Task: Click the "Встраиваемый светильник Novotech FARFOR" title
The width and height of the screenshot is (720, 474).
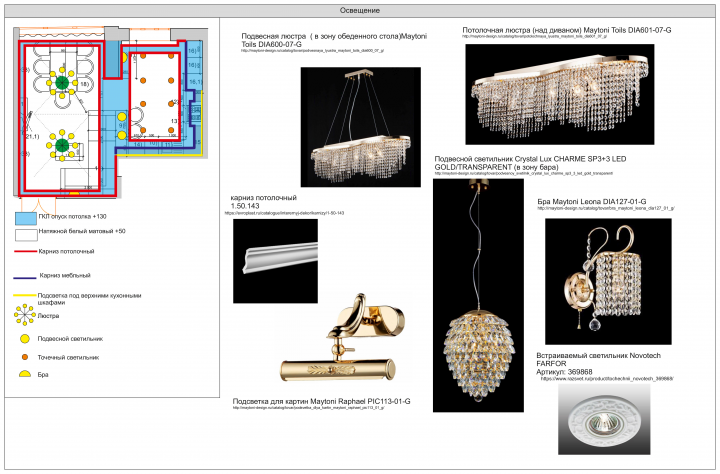Action: click(x=598, y=360)
